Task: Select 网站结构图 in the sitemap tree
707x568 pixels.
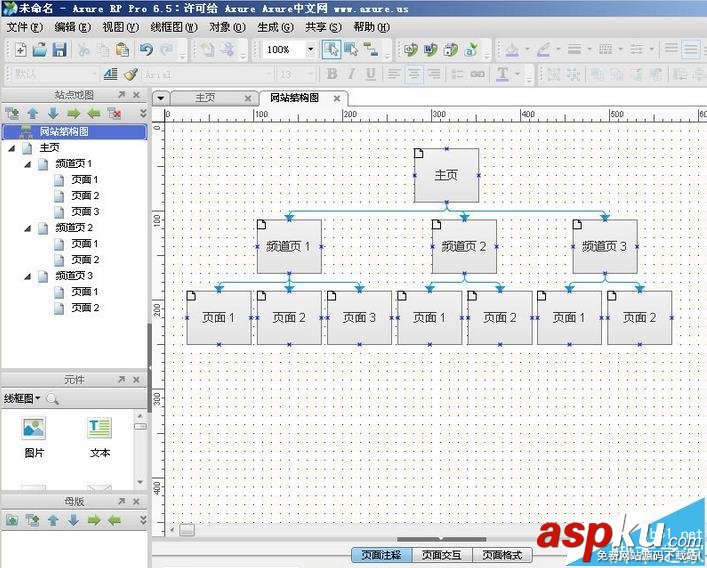Action: (74, 132)
